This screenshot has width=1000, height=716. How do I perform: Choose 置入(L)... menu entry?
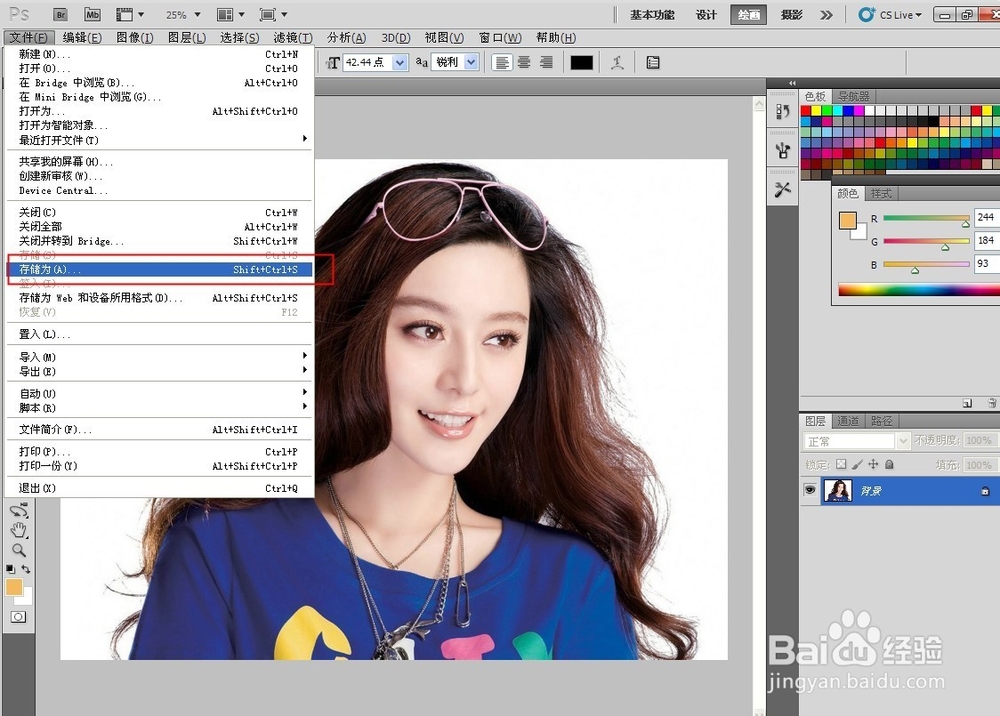tap(159, 334)
